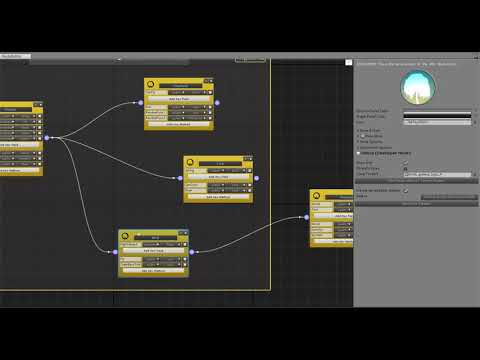Click the black color swatch in the inspector
480x360 pixels.
[437, 116]
